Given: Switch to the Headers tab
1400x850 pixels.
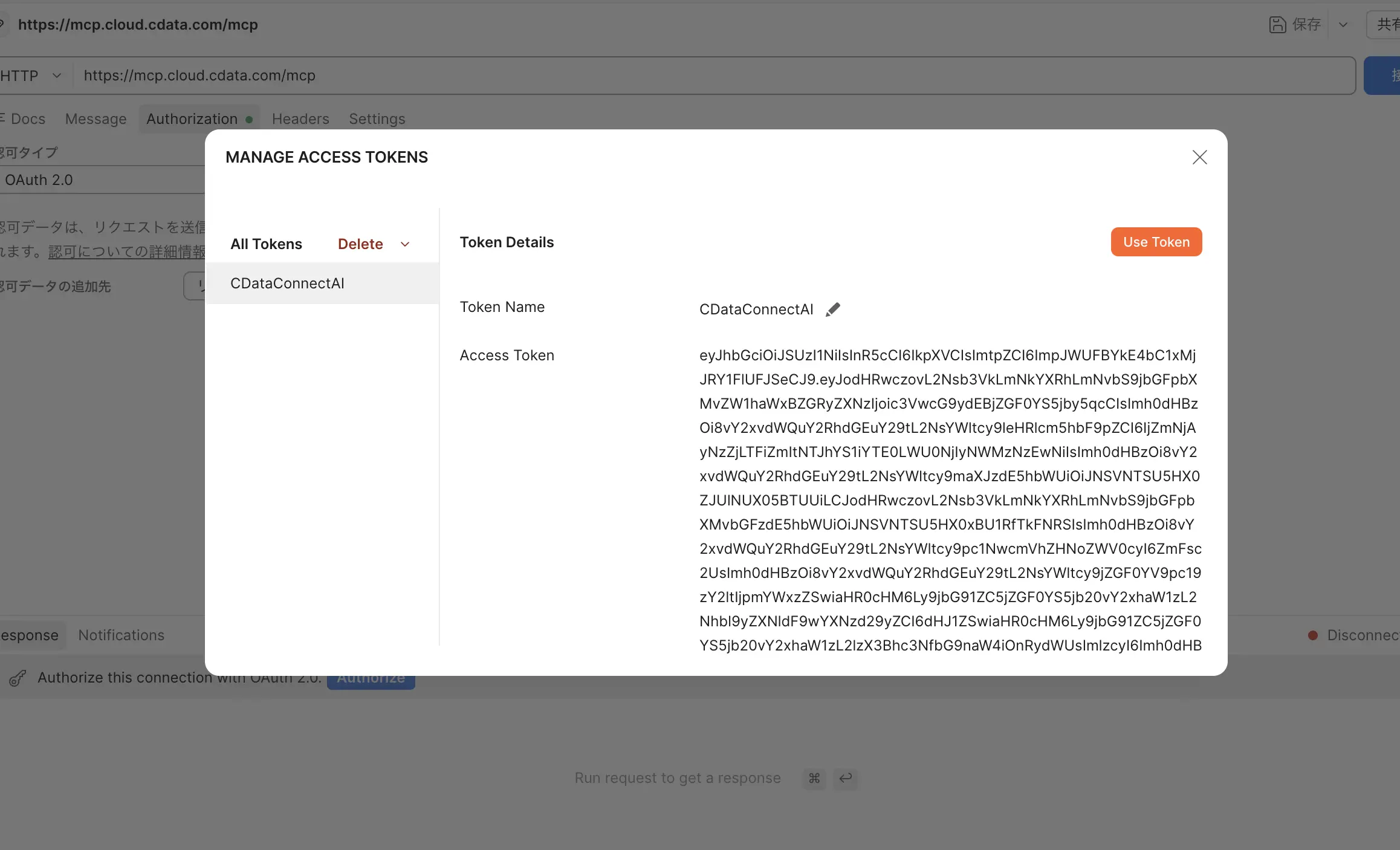Looking at the screenshot, I should pyautogui.click(x=300, y=119).
